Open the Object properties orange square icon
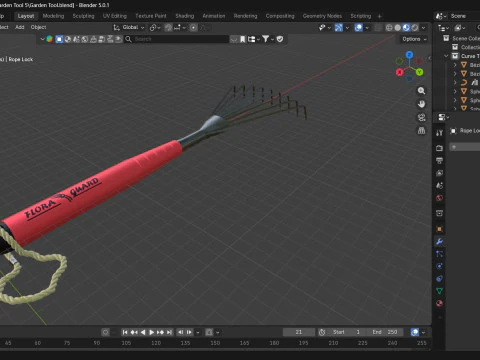 [439, 229]
